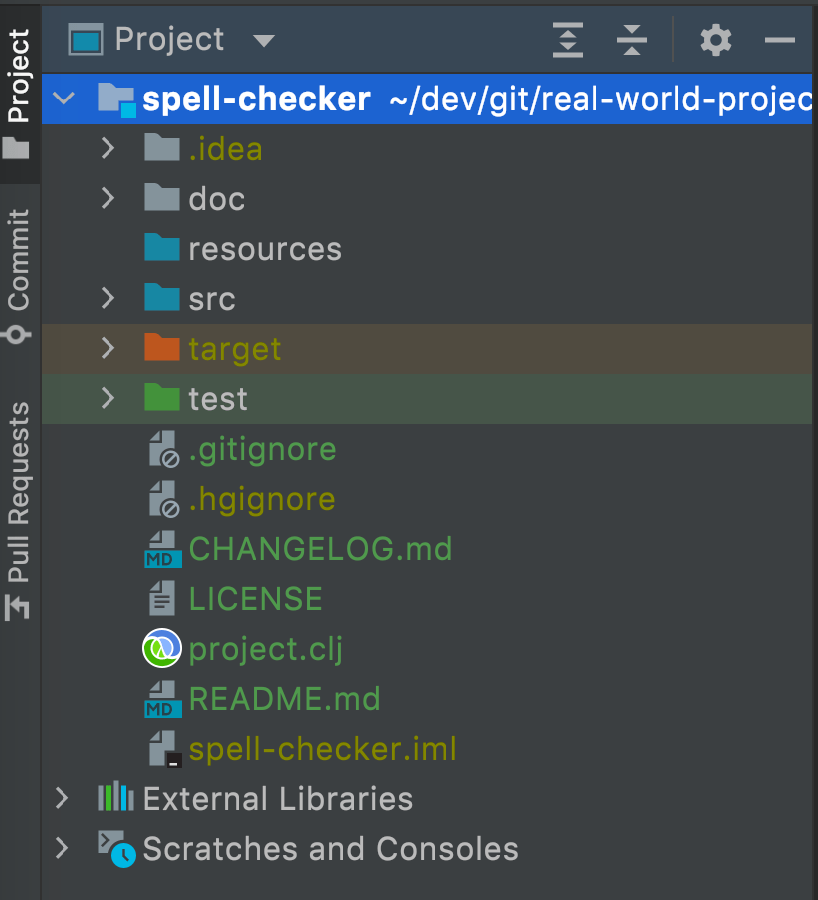Click the CHANGELOG.md markdown file icon
The width and height of the screenshot is (818, 900).
tap(161, 549)
